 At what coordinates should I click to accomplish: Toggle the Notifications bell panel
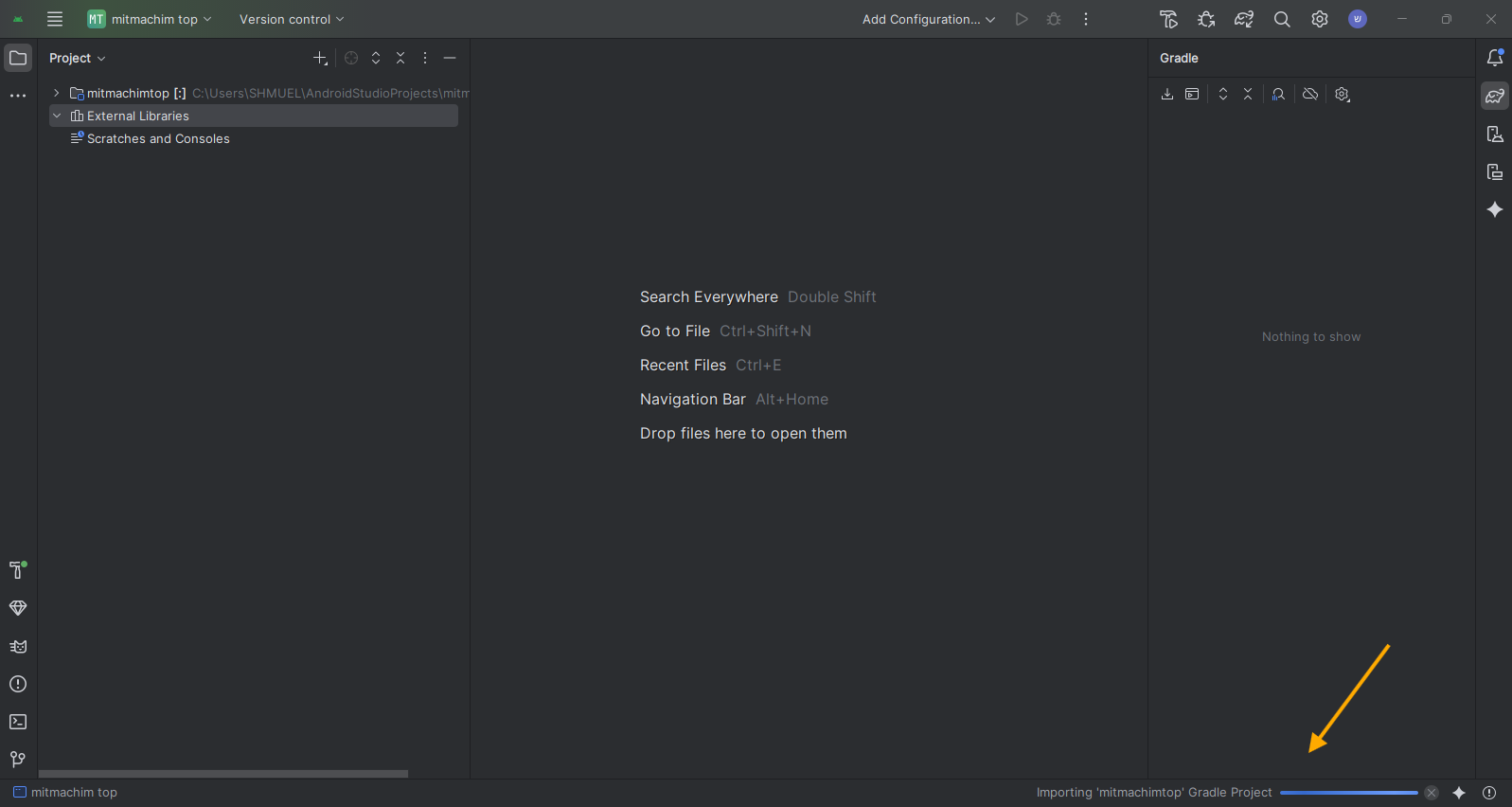coord(1495,58)
